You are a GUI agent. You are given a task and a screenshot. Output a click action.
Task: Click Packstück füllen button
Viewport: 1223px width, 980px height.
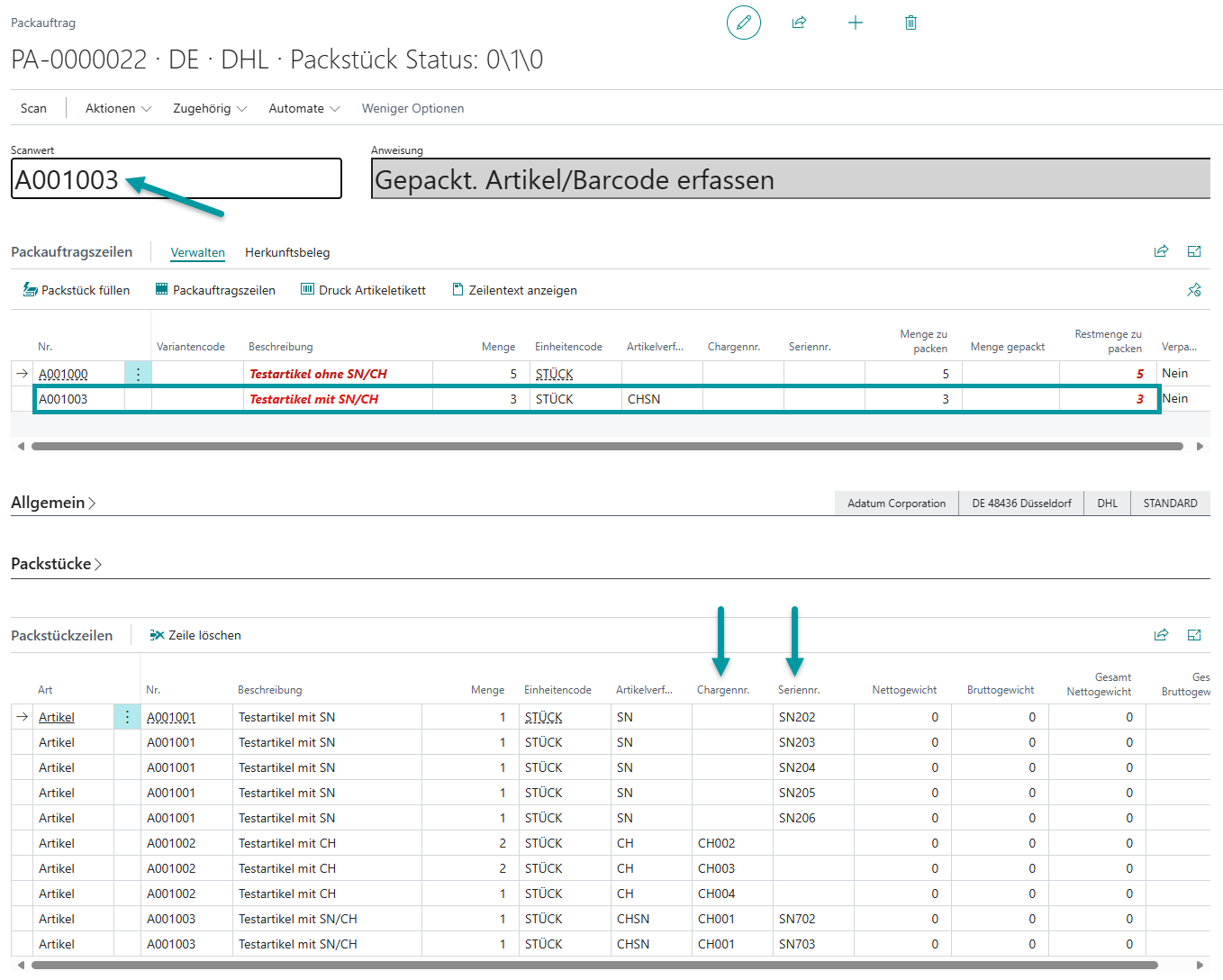pyautogui.click(x=77, y=290)
